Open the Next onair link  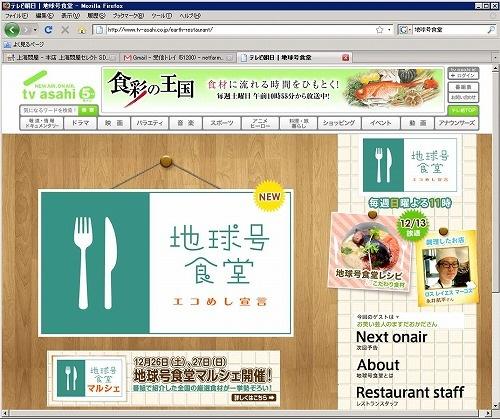392,337
